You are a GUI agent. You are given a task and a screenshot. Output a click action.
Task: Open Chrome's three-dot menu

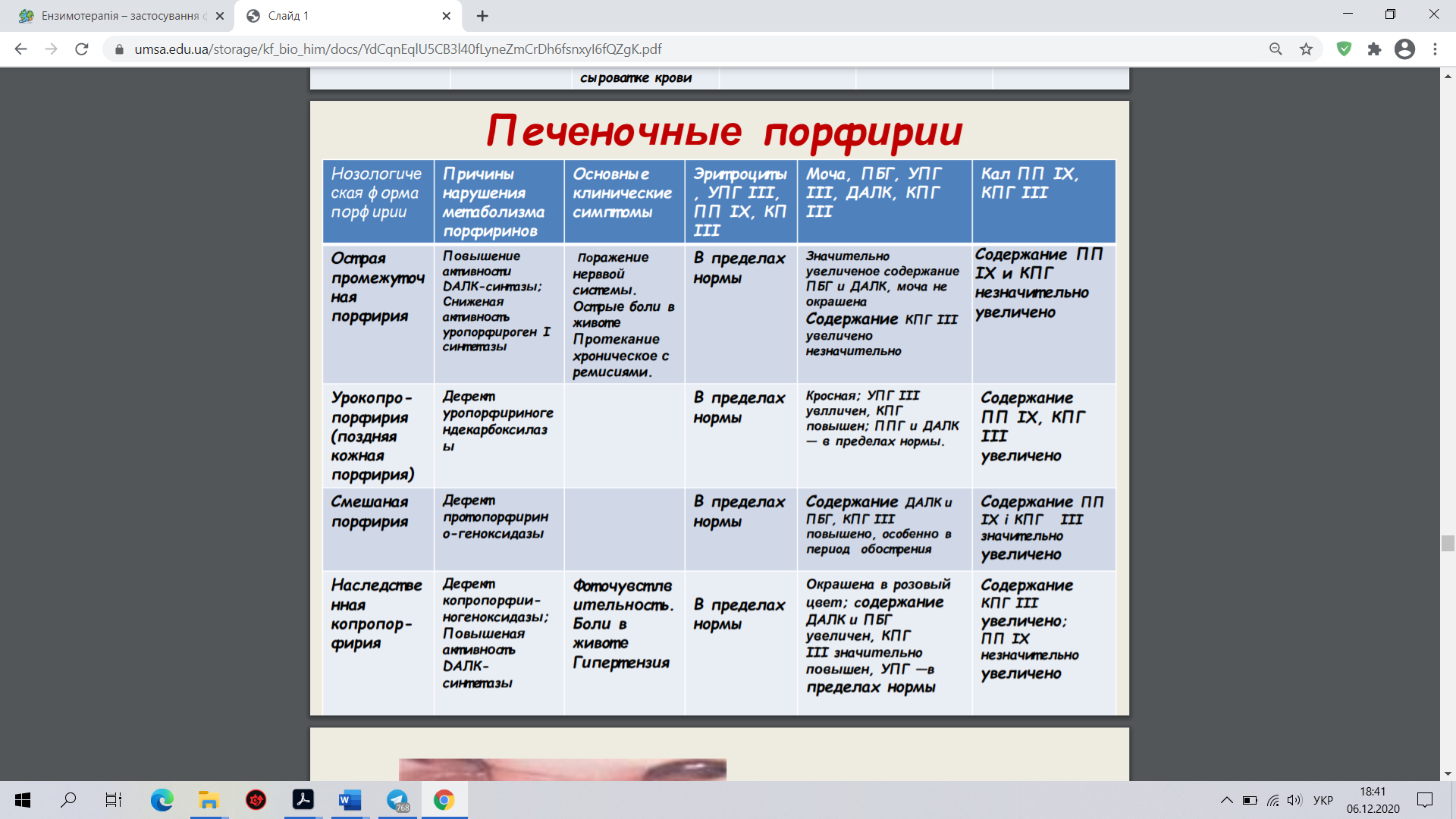click(1435, 49)
